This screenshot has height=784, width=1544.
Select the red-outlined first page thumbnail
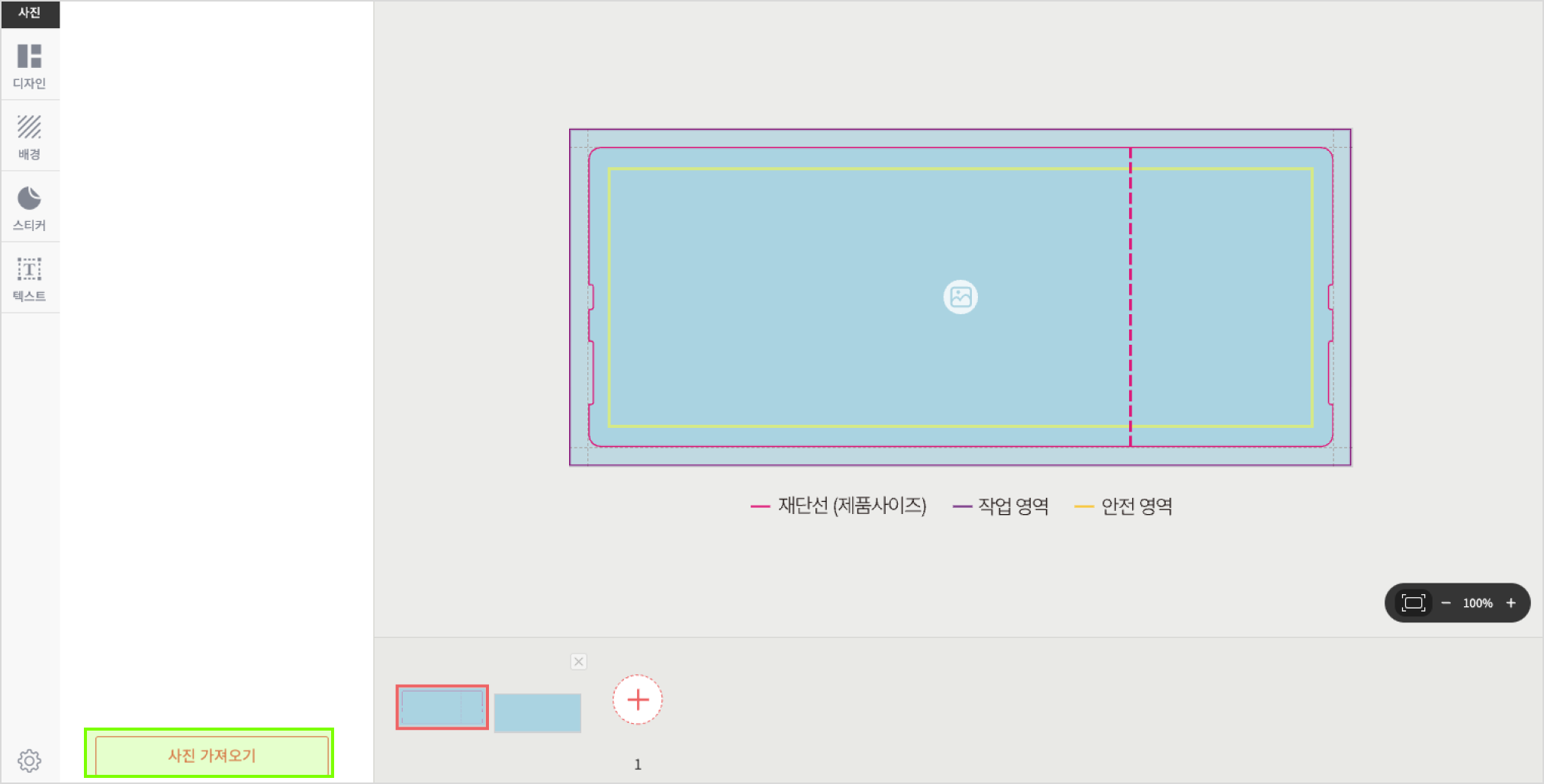coord(442,708)
